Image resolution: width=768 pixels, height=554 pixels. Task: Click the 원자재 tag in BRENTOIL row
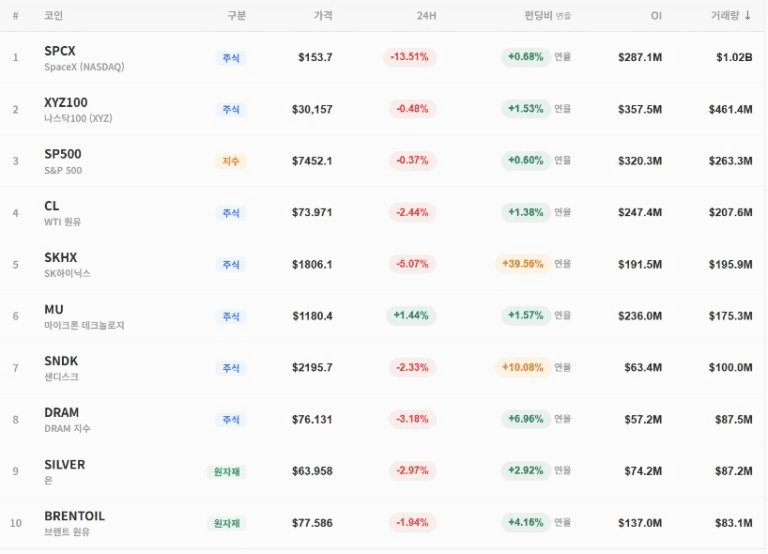[x=226, y=523]
